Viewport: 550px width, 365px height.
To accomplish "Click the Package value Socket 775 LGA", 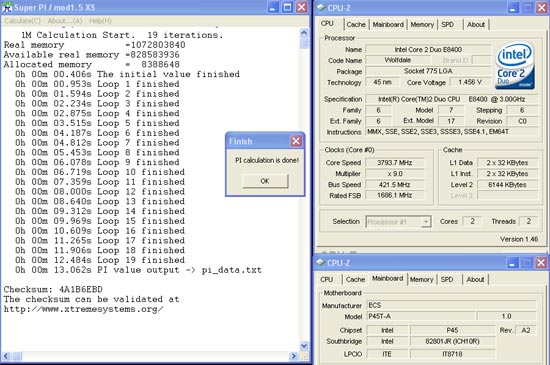I will click(428, 71).
